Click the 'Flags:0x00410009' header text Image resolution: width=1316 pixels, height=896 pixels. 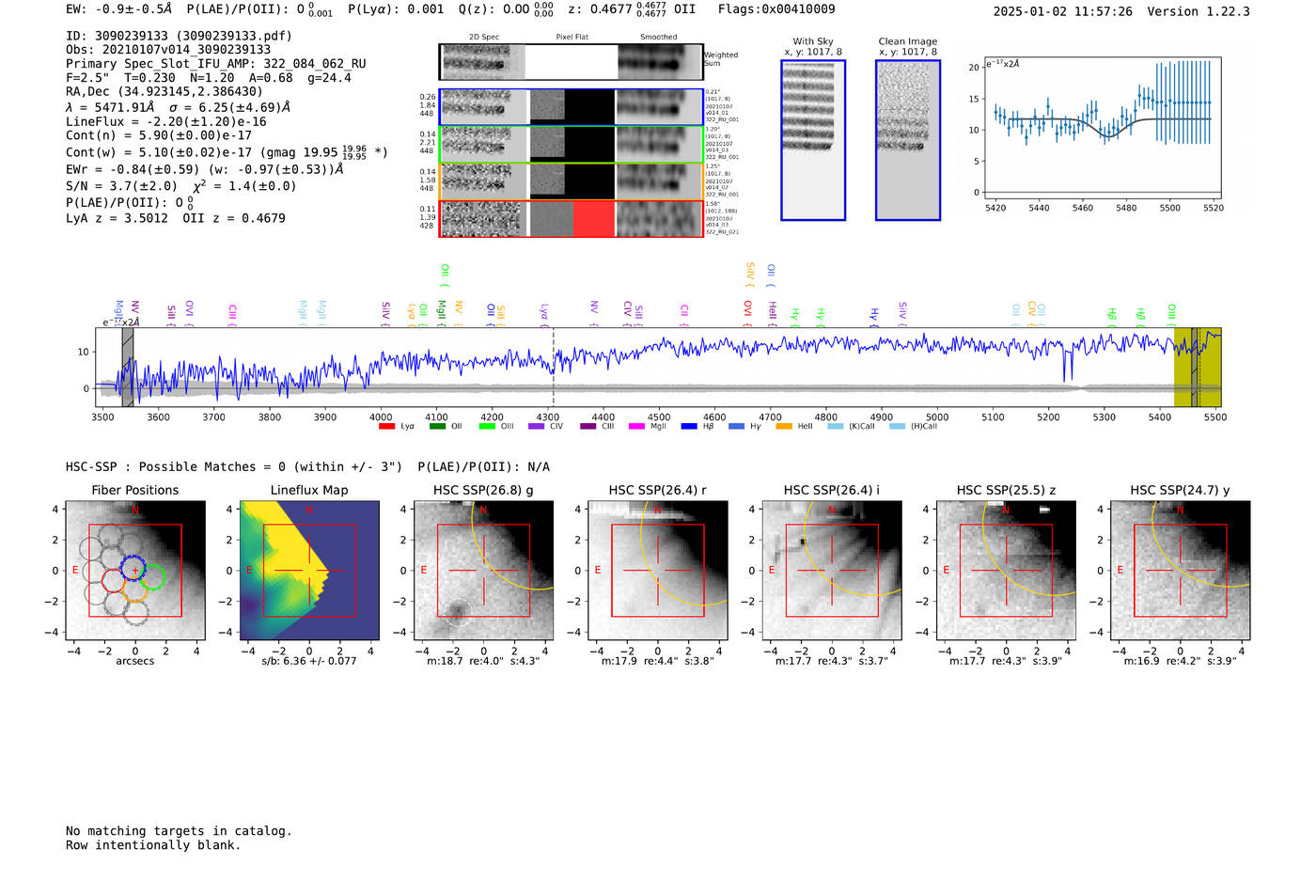coord(776,9)
